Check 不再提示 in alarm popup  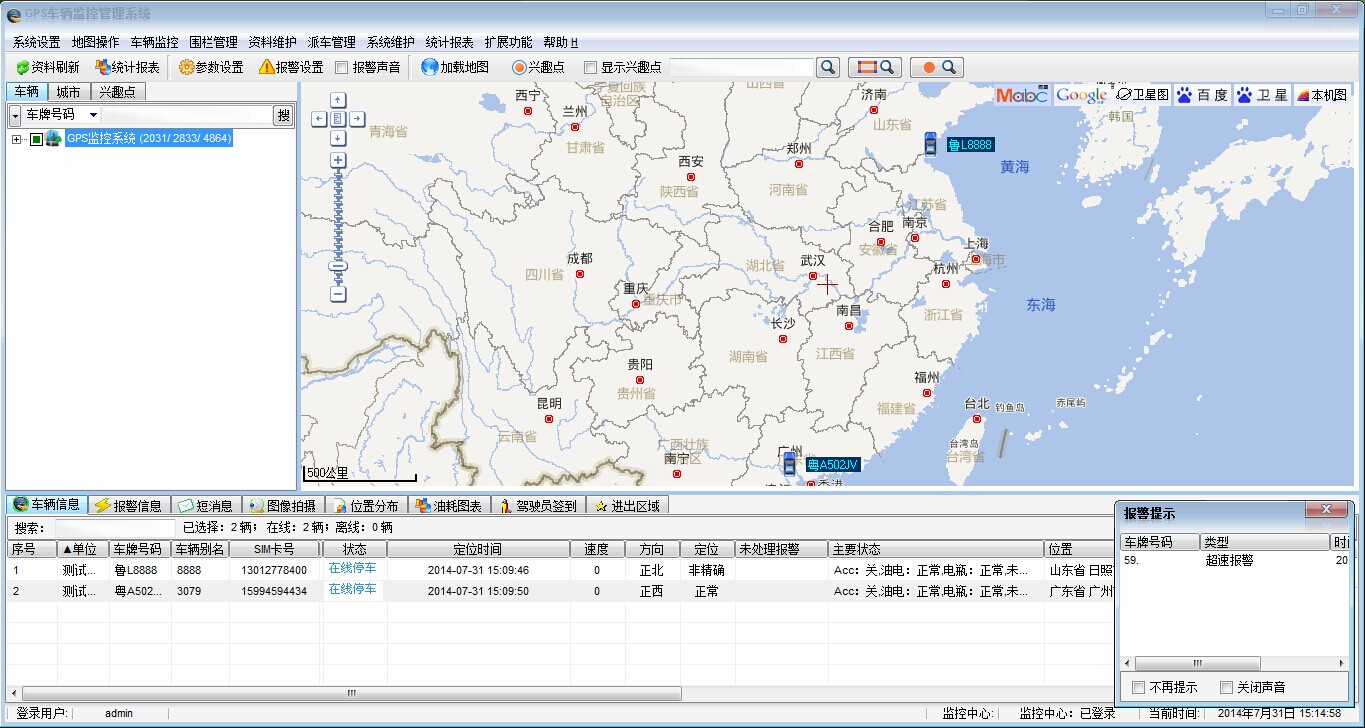[x=1138, y=688]
